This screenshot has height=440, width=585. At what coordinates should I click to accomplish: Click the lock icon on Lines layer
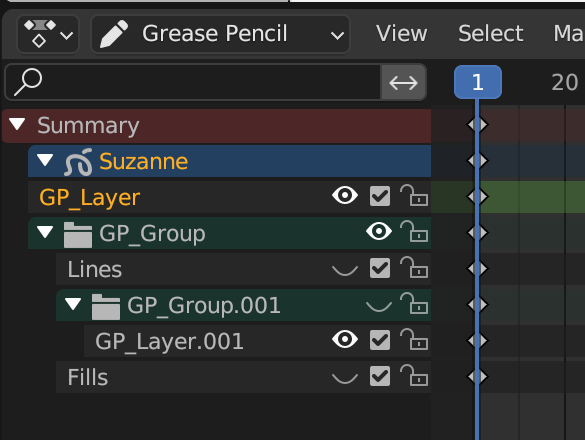[414, 268]
